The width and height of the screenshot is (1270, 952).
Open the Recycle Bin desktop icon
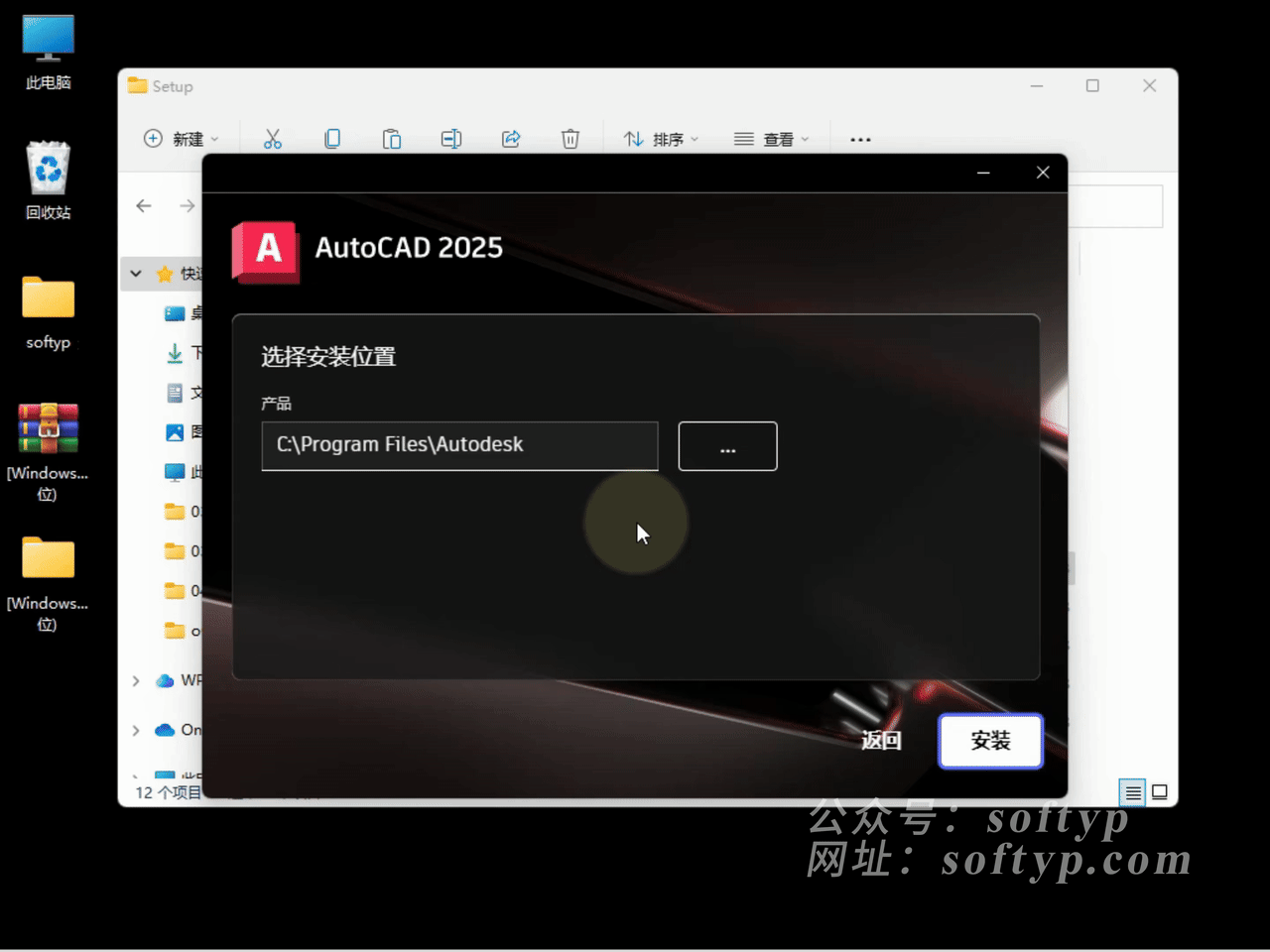pos(48,178)
